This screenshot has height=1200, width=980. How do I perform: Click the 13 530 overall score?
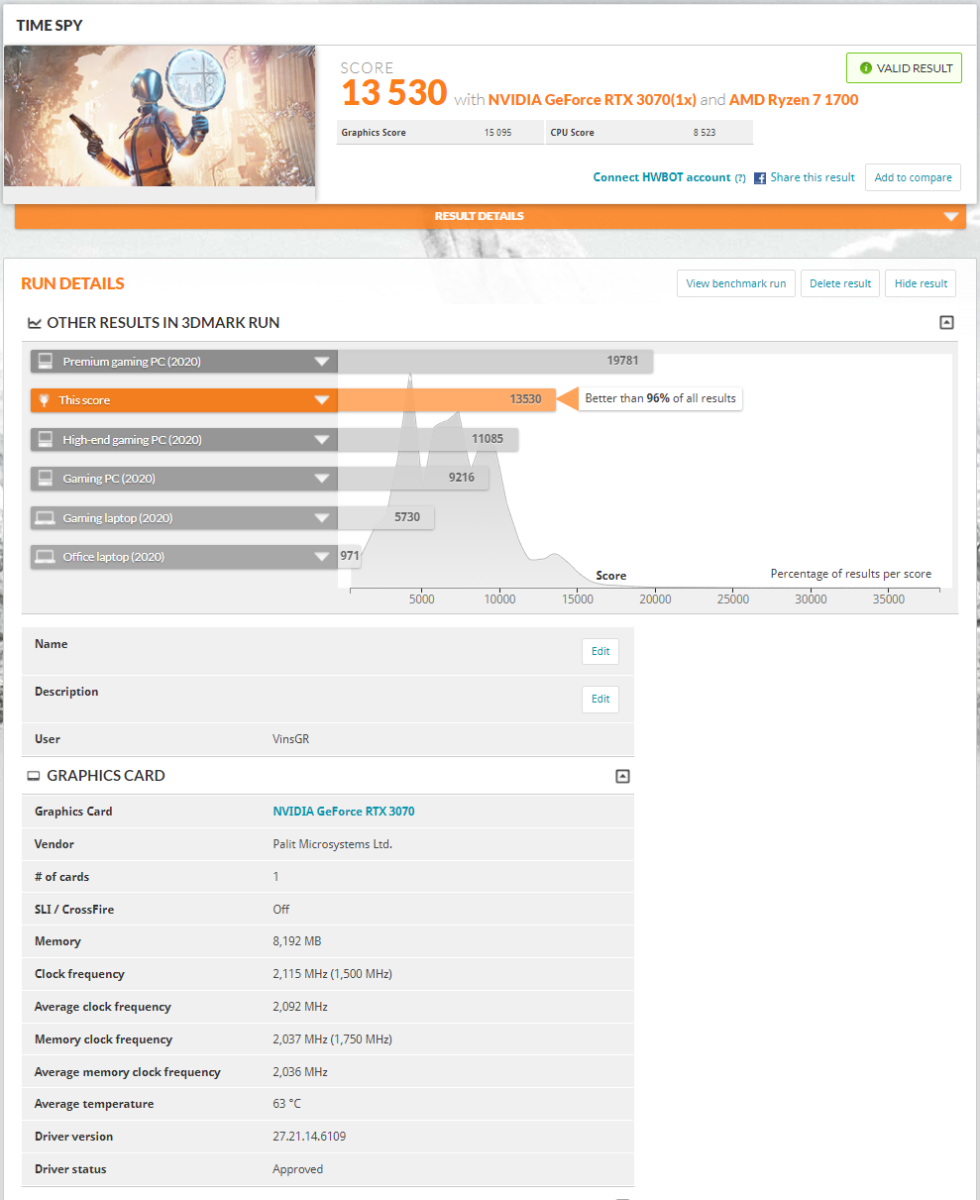click(x=394, y=93)
